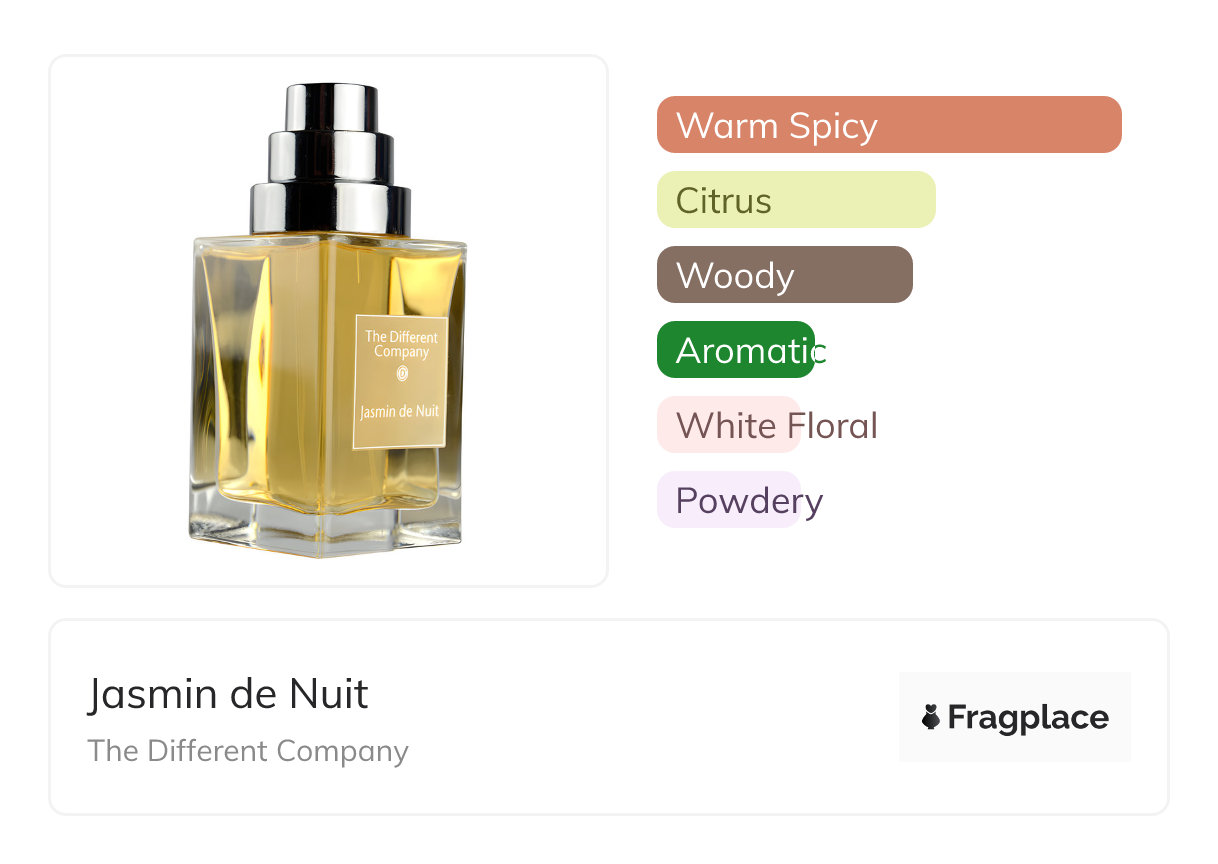Click the 'Warm Spicy' text label
Image resolution: width=1218 pixels, height=864 pixels.
(777, 126)
